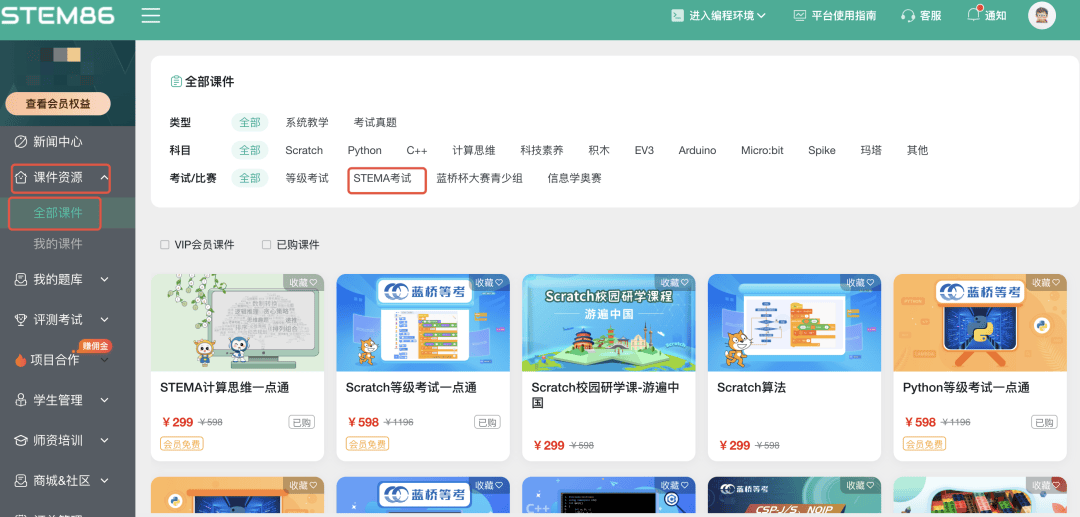Click the platform guide monitor icon

[x=800, y=15]
